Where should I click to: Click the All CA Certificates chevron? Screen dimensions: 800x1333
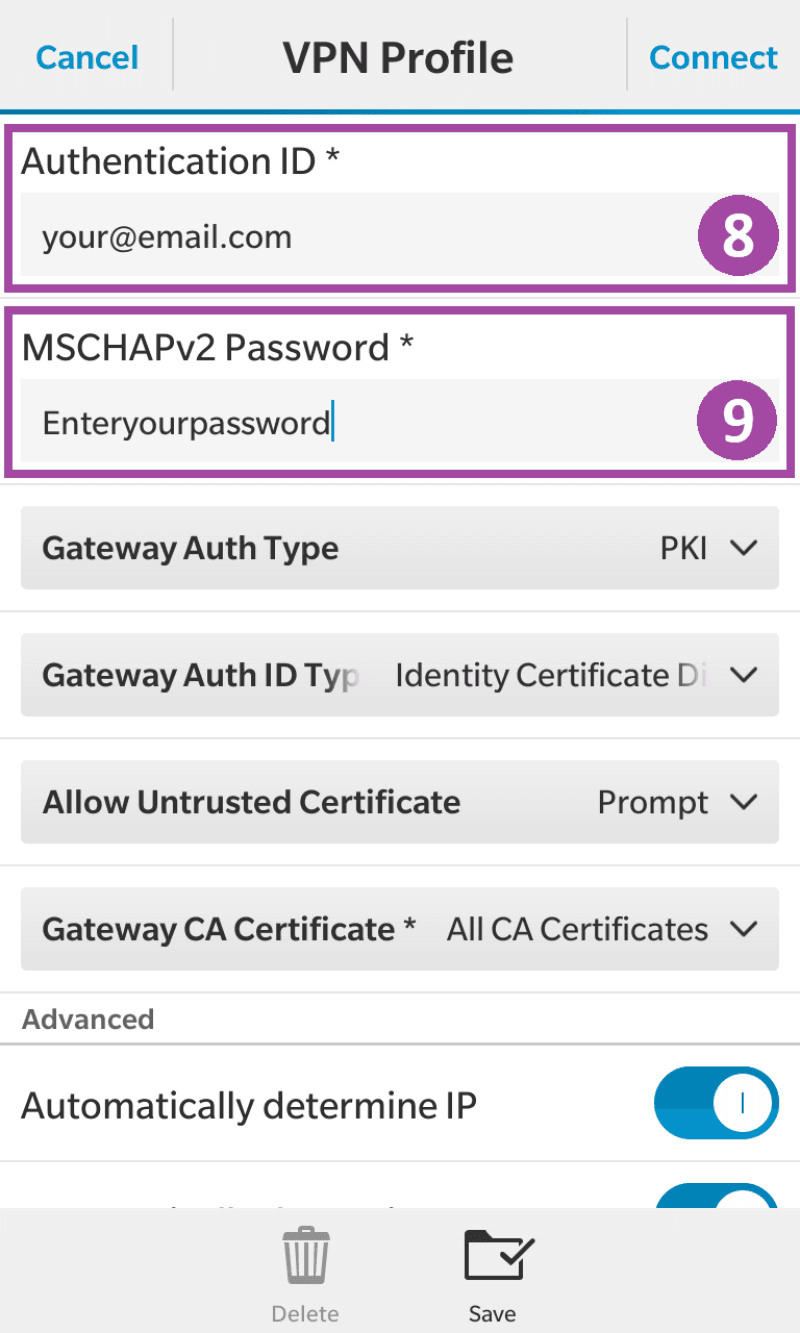(x=744, y=929)
